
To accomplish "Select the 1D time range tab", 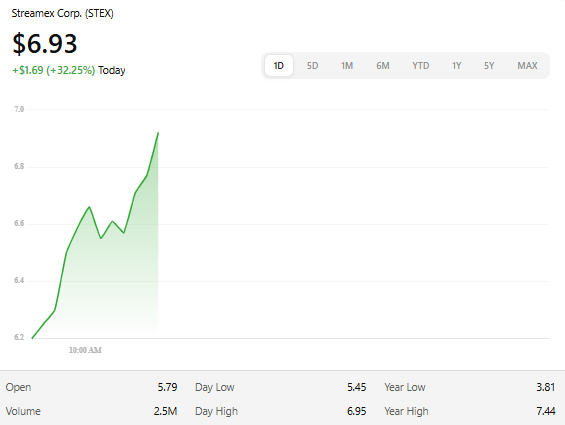I will tap(279, 66).
